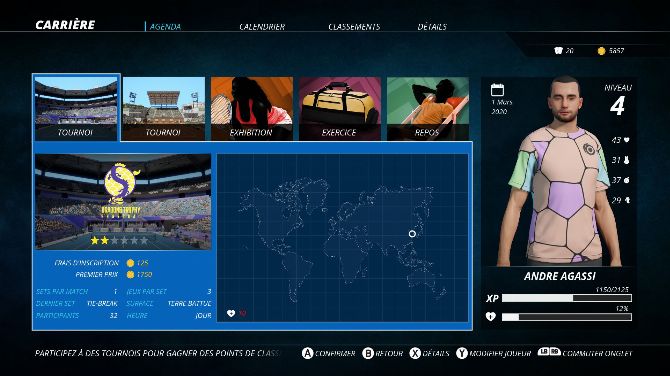Click the A Confirmer button icon
670x376 pixels.
307,353
